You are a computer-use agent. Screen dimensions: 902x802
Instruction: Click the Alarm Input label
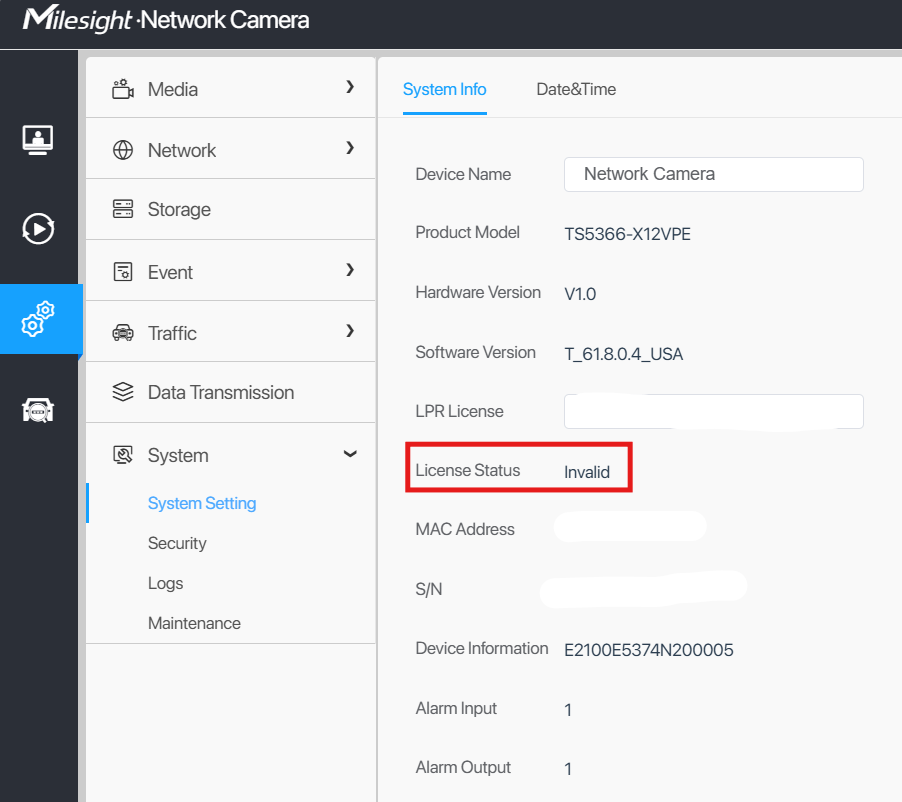[456, 708]
